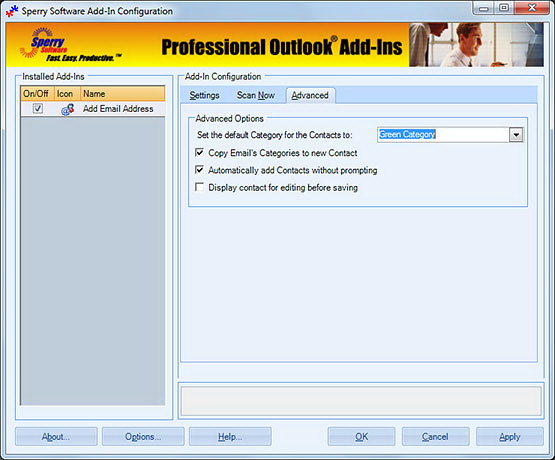
Task: Click the On/Off column header
Action: 38,94
